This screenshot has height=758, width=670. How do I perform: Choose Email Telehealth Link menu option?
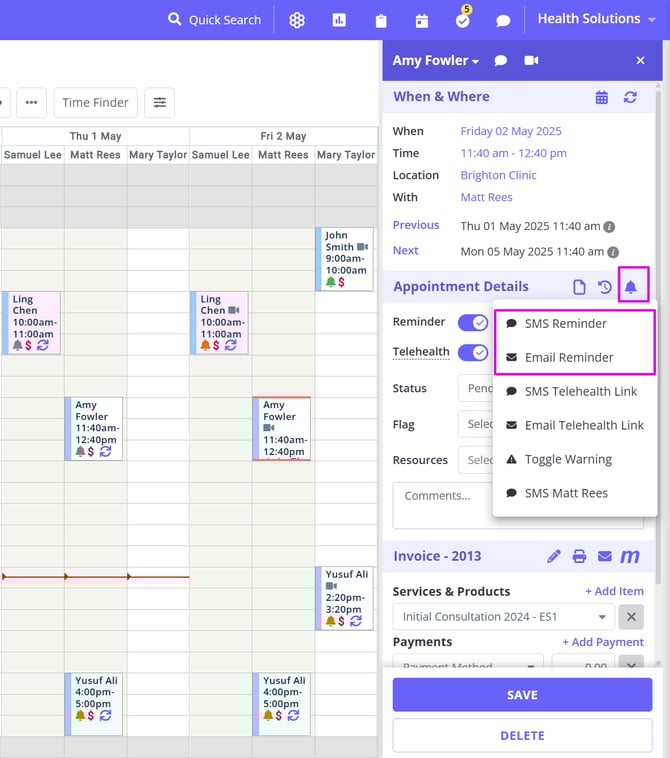pos(584,425)
